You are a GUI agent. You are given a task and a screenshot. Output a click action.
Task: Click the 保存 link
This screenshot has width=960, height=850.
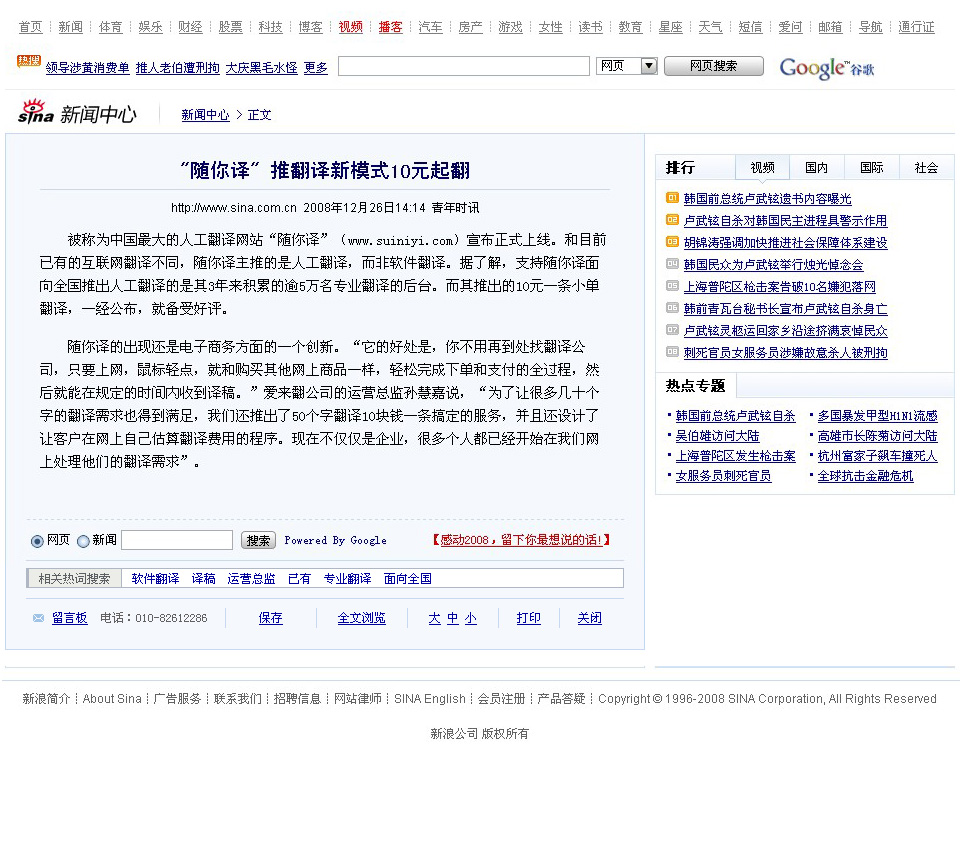(271, 618)
